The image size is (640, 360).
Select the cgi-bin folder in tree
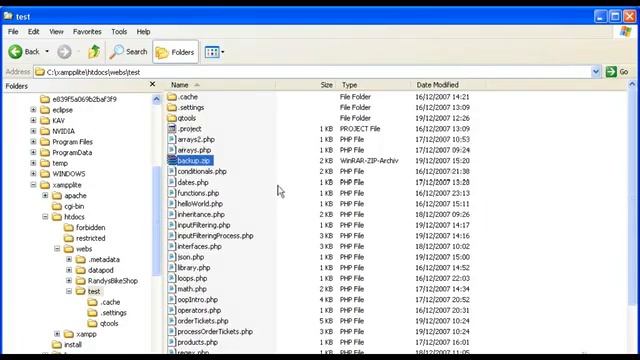(74, 206)
